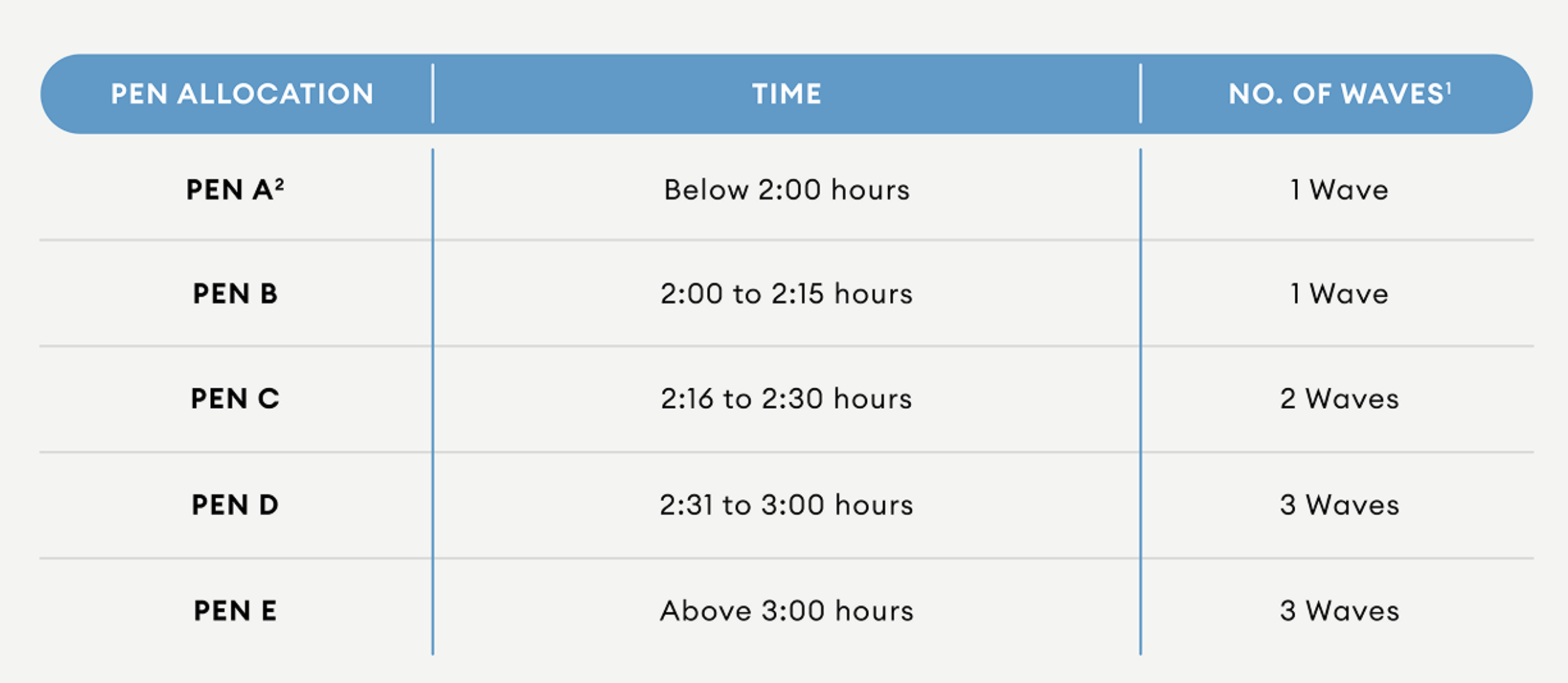Select the PEN C row label
This screenshot has width=1568, height=683.
click(235, 399)
